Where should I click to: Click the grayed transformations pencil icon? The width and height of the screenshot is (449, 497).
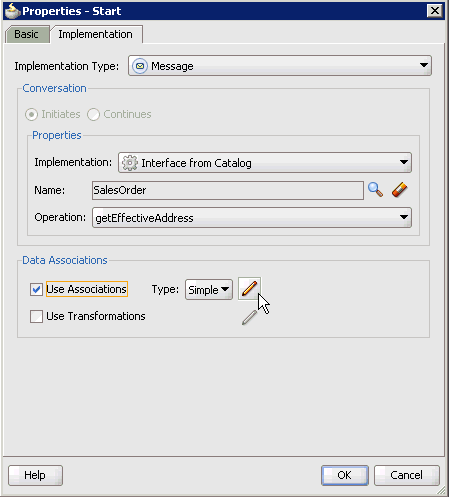249,317
